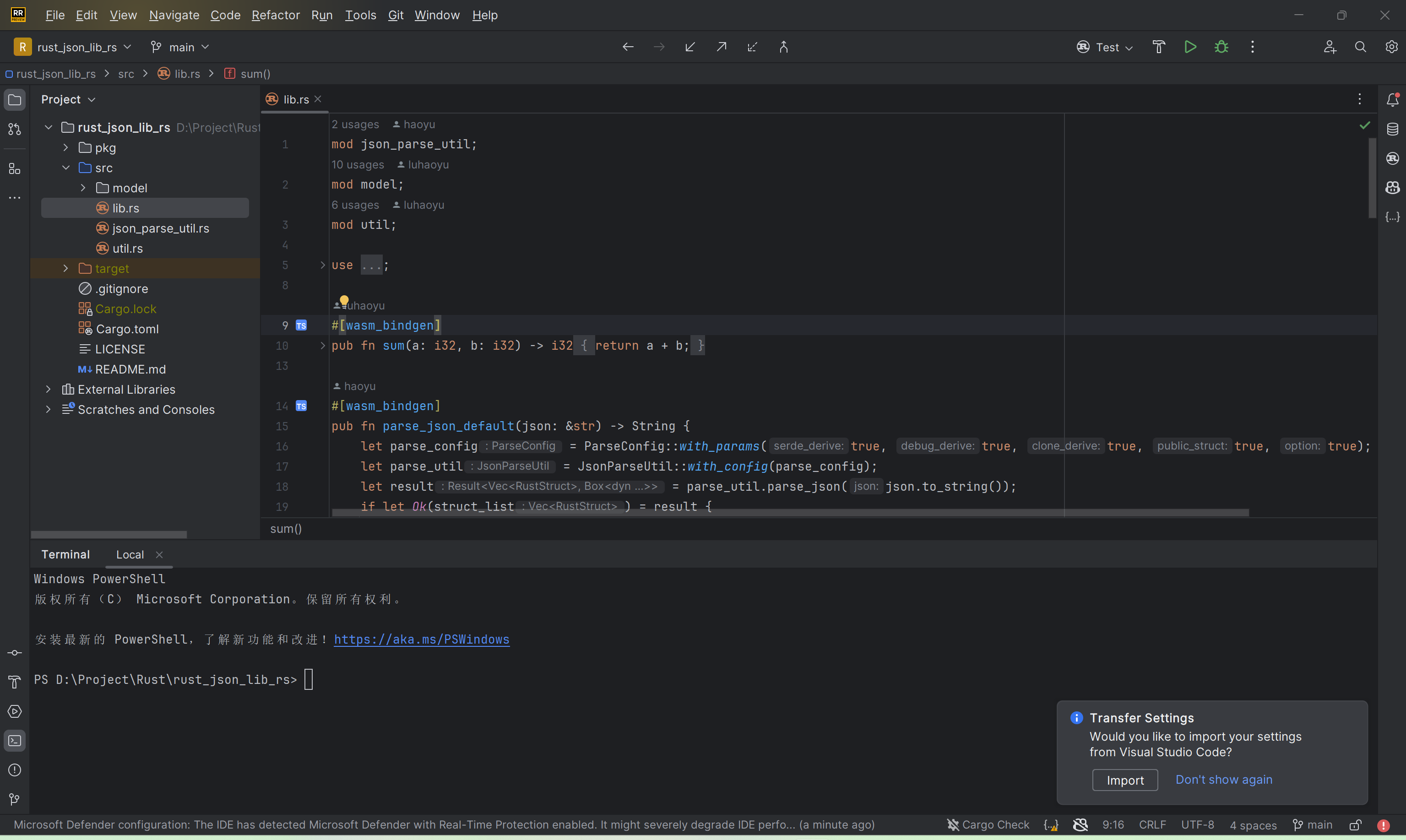Screen dimensions: 1406x840
Task: Click the red error indicator in status bar
Action: click(x=1384, y=825)
